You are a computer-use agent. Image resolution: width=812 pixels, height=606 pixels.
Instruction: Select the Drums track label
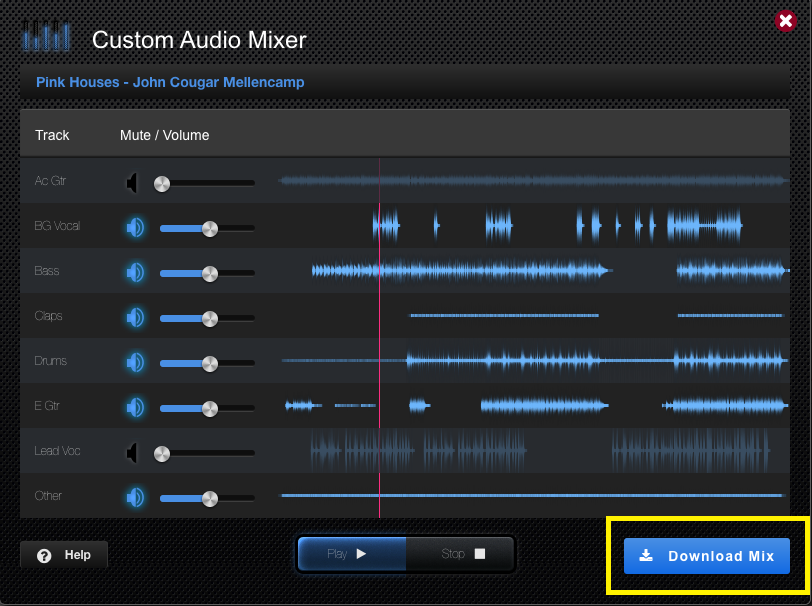click(50, 361)
